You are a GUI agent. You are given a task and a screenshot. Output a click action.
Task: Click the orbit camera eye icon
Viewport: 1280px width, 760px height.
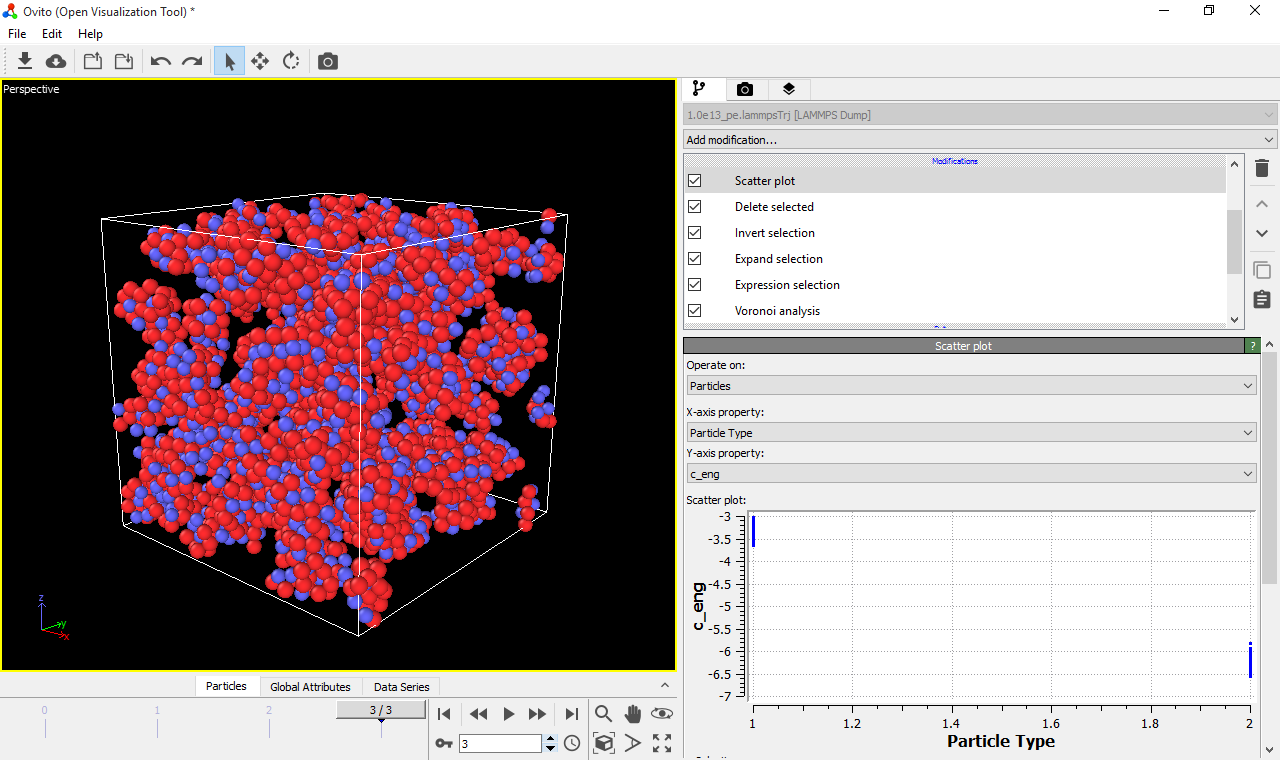661,713
